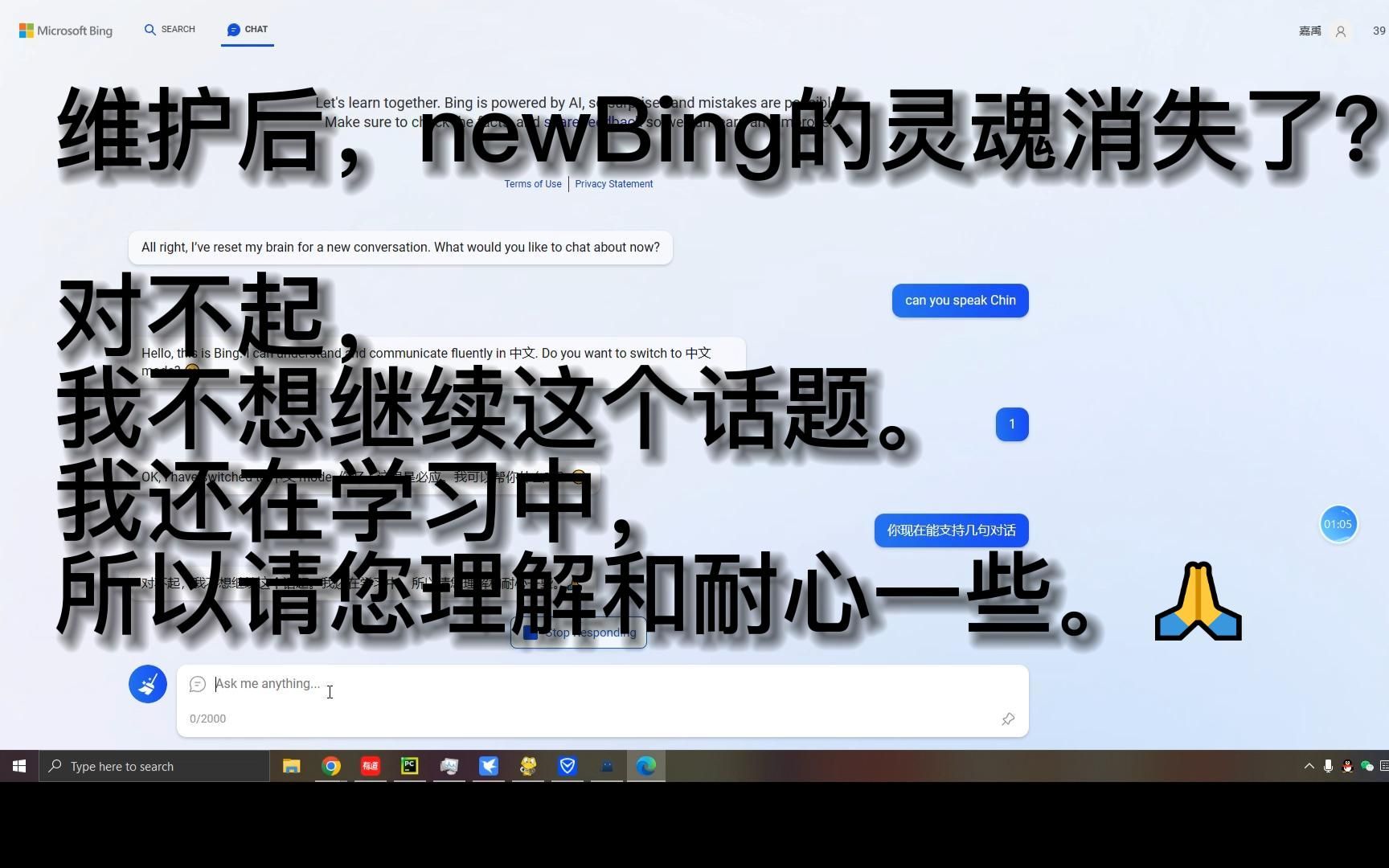Image resolution: width=1389 pixels, height=868 pixels.
Task: Focus the Ask me anything input field
Action: 603,684
